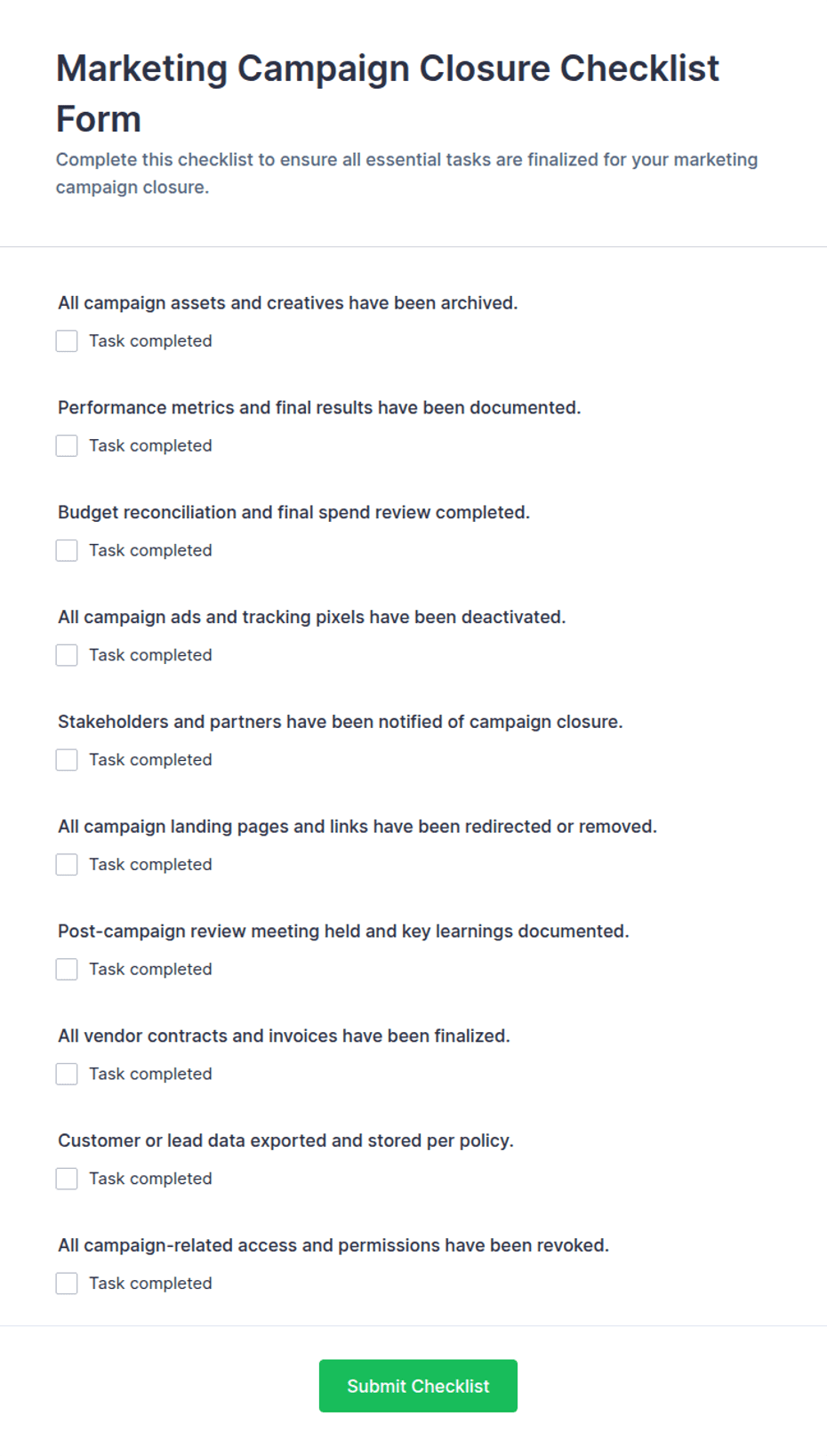Select the checkbox for vendor contracts finalized
The height and width of the screenshot is (1456, 827).
[x=67, y=1075]
